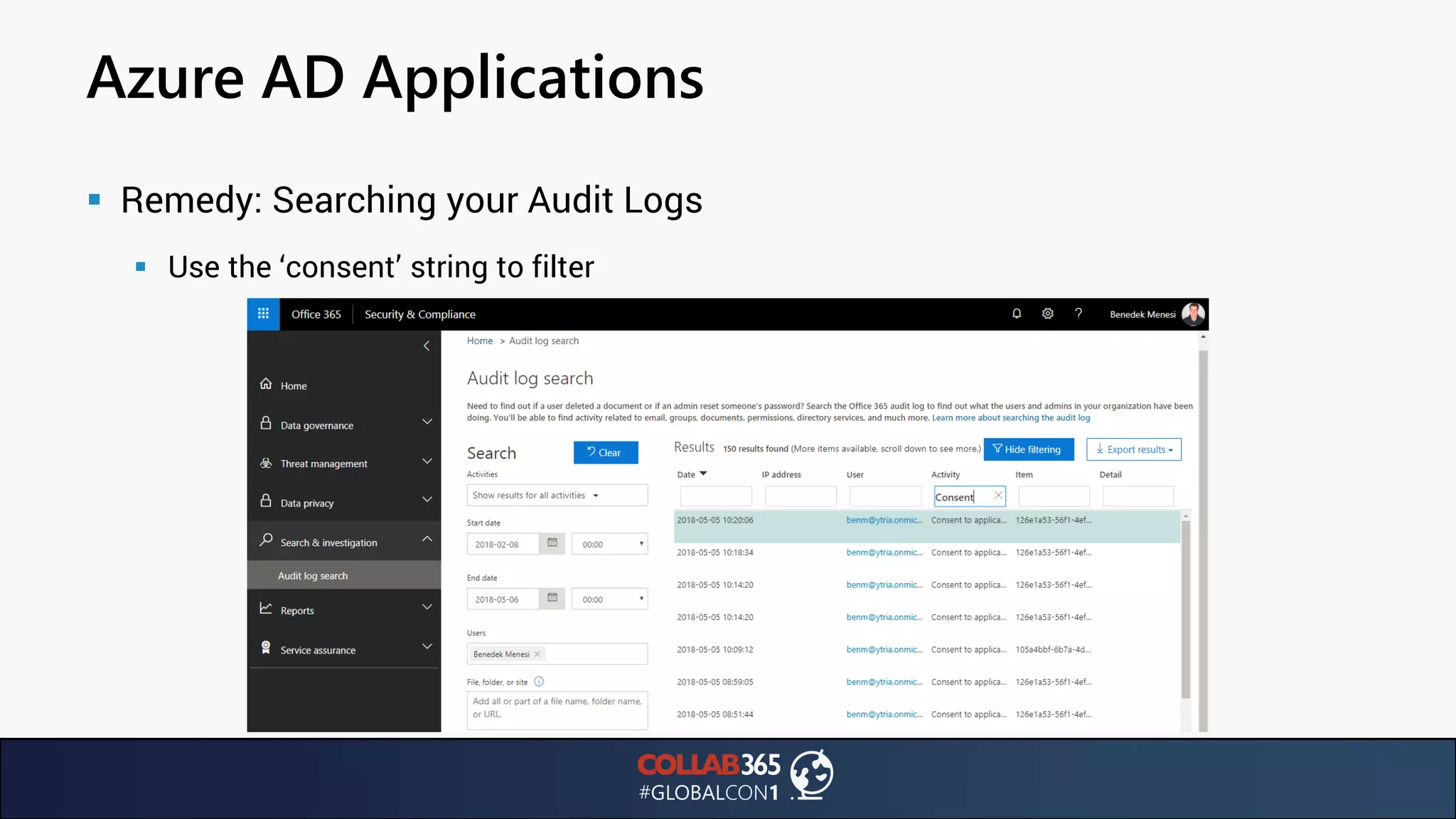1456x819 pixels.
Task: Collapse the left navigation pane arrow
Action: coord(427,346)
